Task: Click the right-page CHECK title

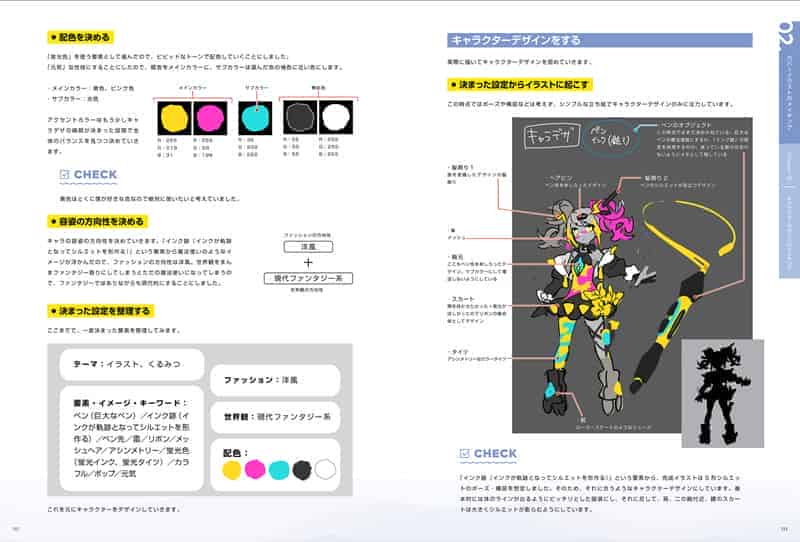Action: click(x=495, y=453)
